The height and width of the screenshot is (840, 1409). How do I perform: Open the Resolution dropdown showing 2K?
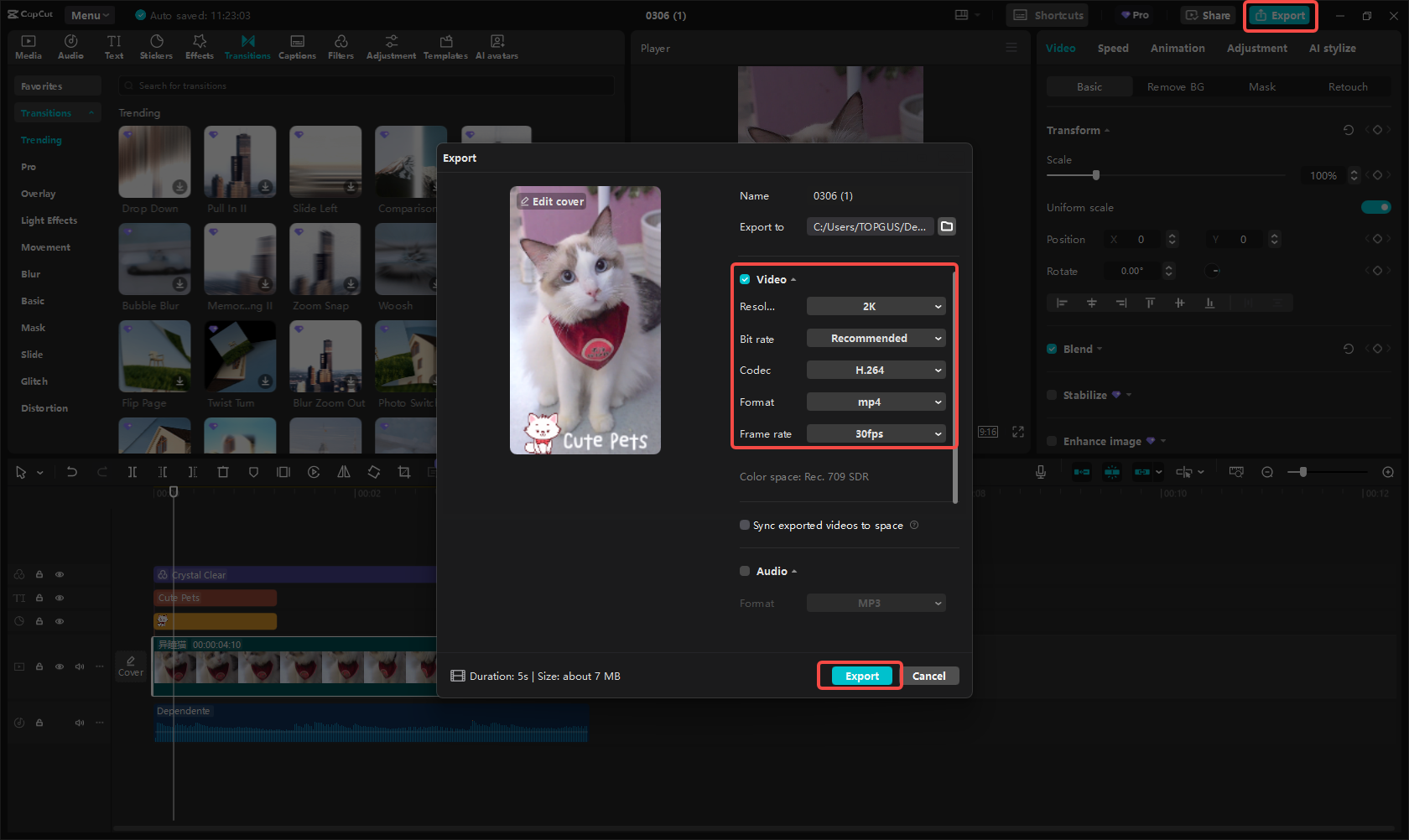tap(876, 307)
